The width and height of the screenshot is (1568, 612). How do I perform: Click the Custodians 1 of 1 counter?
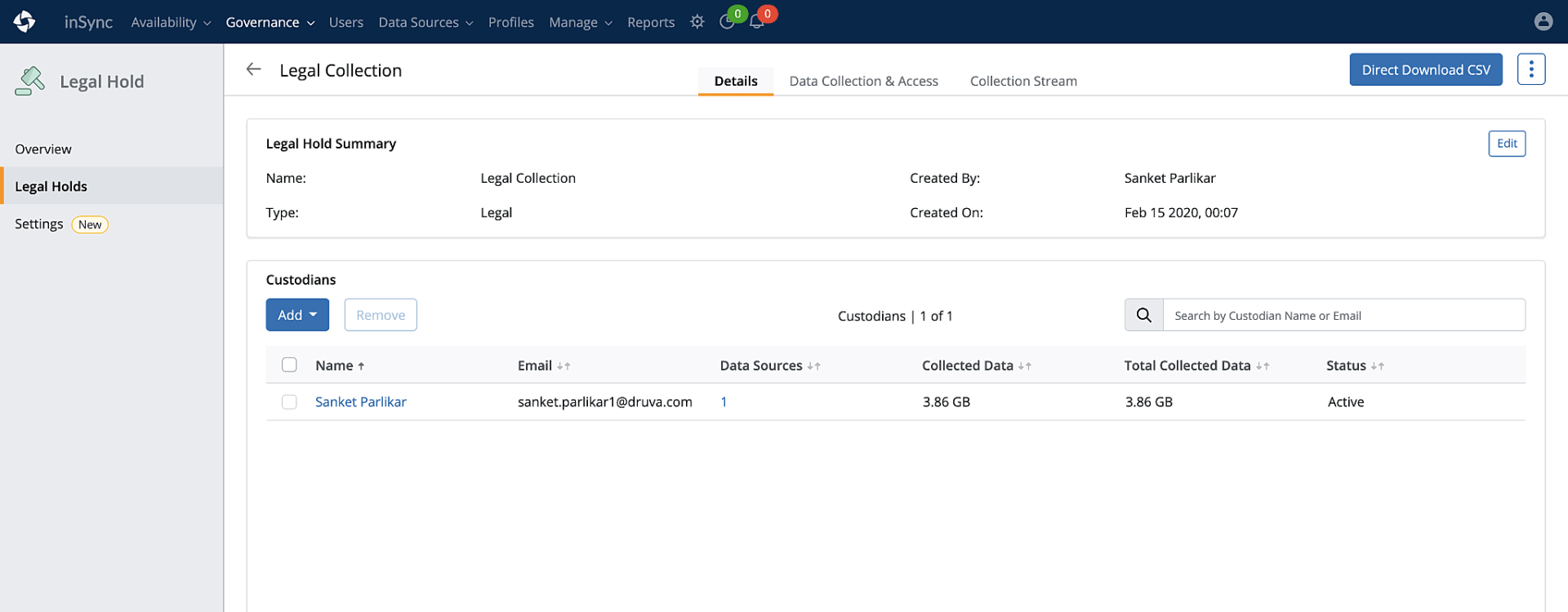click(x=895, y=316)
